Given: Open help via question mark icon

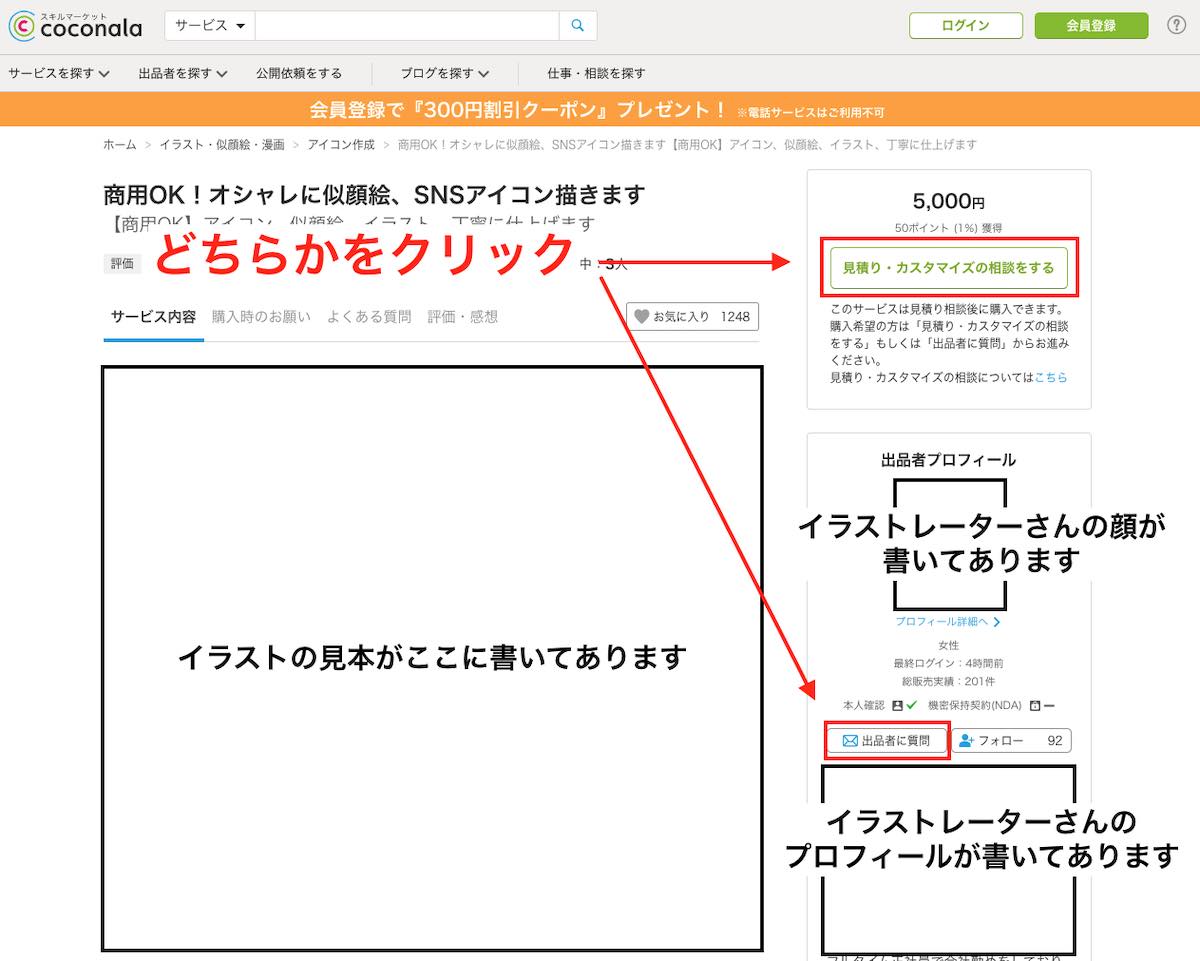Looking at the screenshot, I should point(1177,26).
